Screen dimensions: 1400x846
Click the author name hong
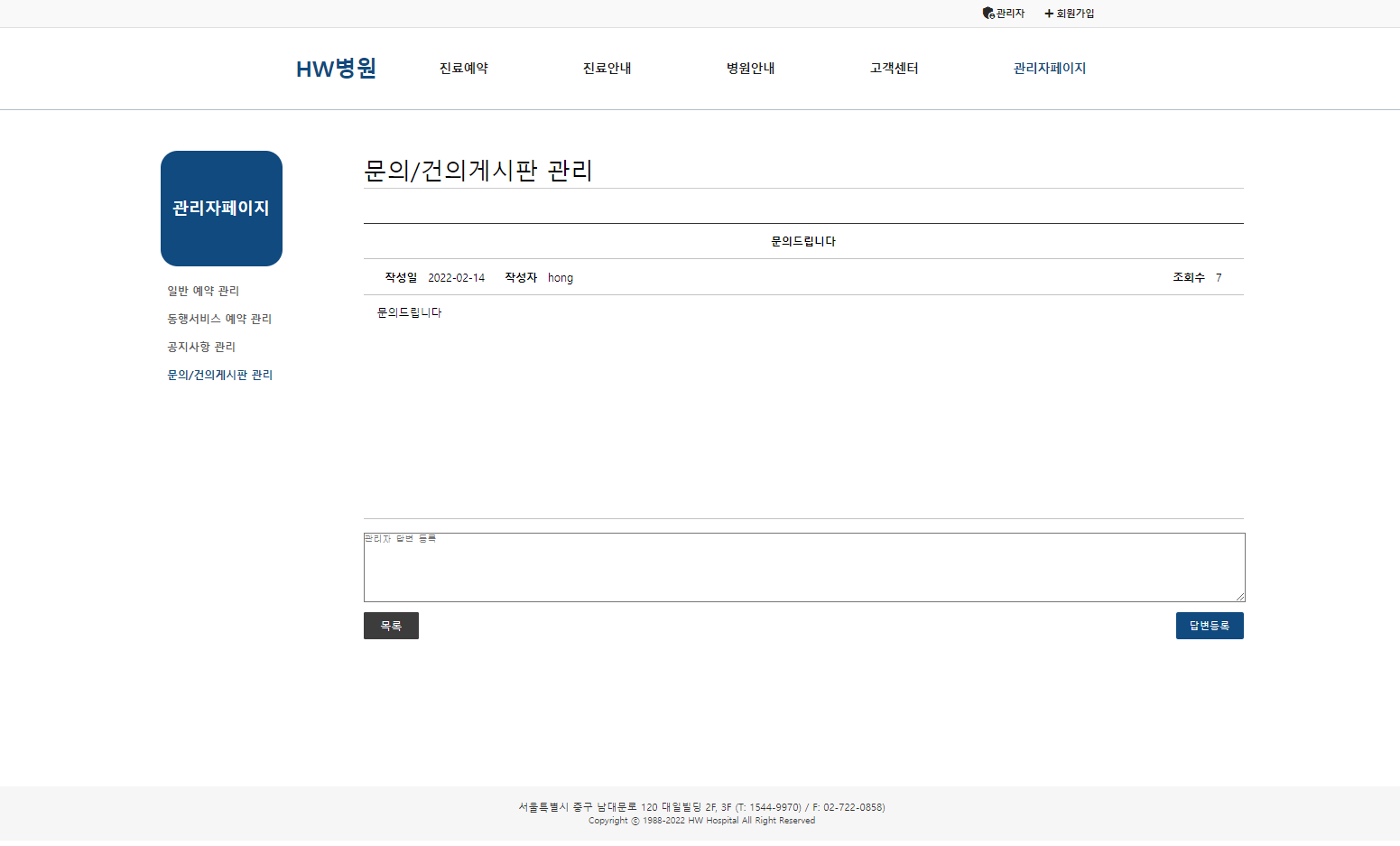[x=561, y=277]
